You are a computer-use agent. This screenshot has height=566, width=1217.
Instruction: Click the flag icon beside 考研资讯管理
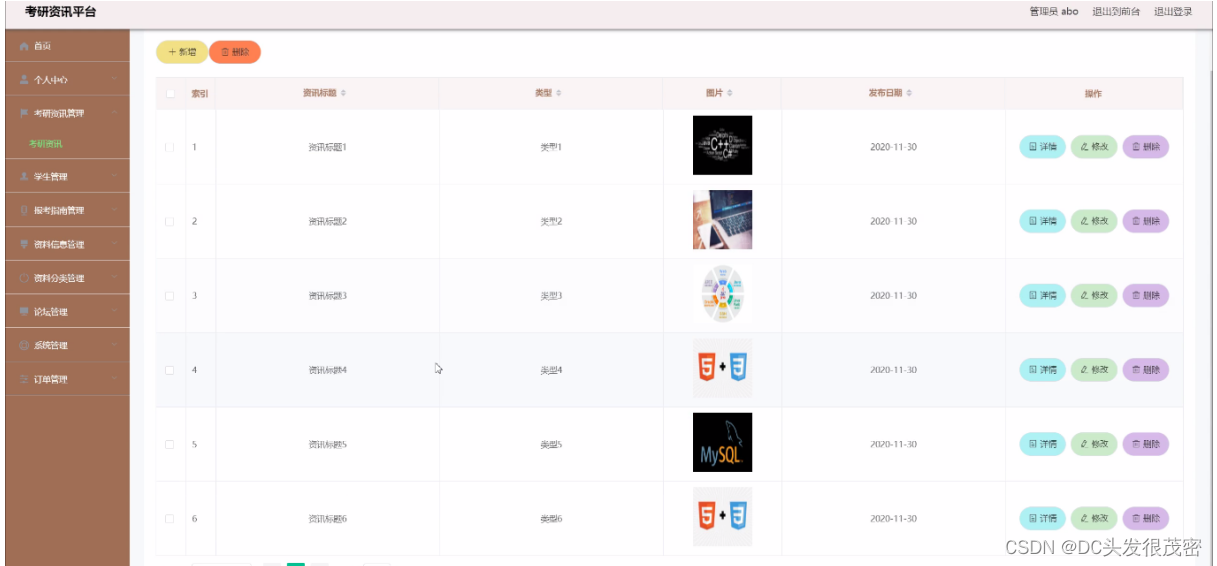point(24,113)
